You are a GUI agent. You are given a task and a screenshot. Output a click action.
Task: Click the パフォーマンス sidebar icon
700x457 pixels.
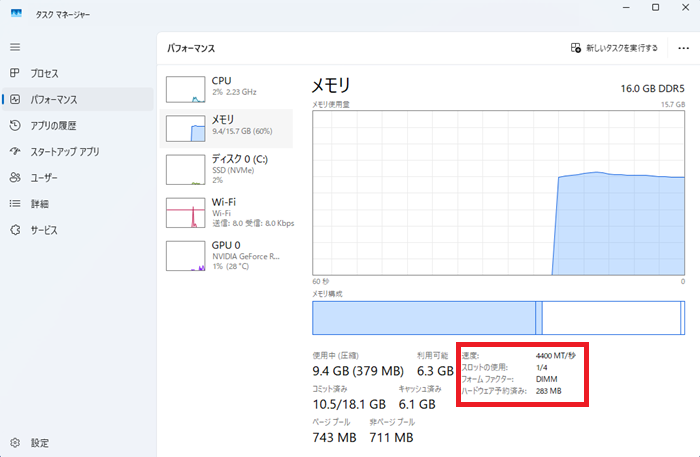tap(15, 99)
